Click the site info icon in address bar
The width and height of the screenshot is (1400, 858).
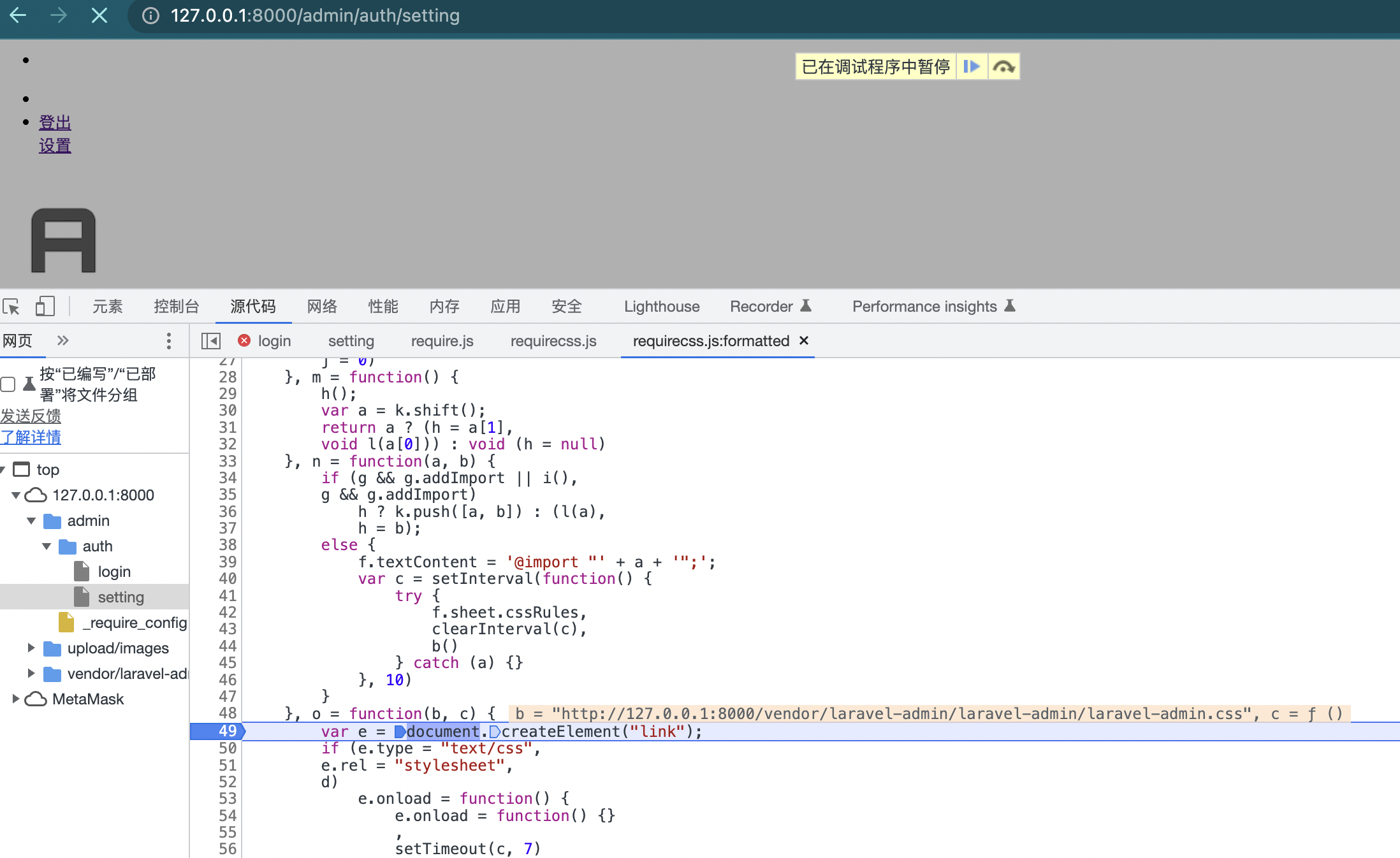[x=150, y=15]
